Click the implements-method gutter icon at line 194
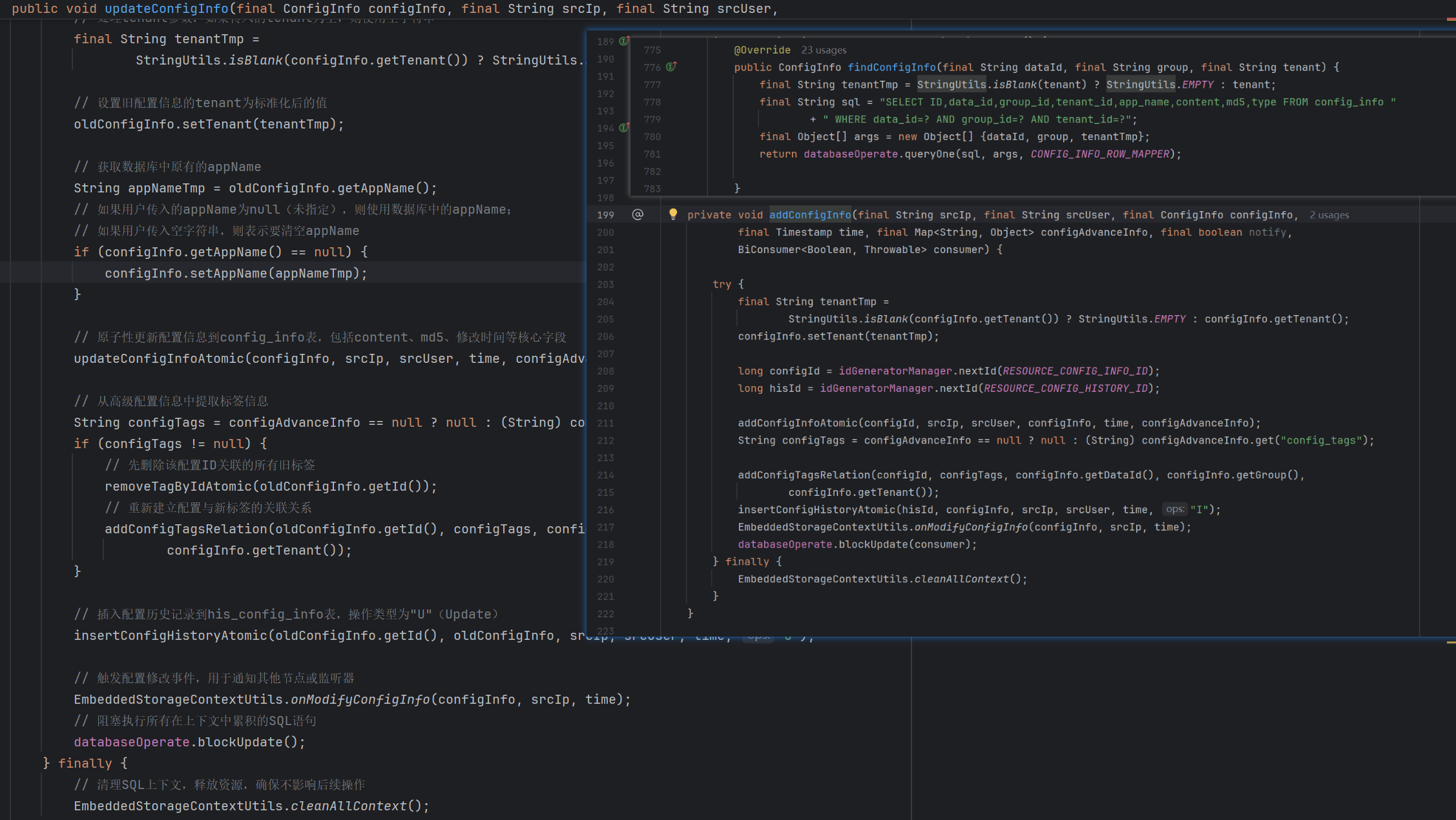The height and width of the screenshot is (820, 1456). [624, 128]
